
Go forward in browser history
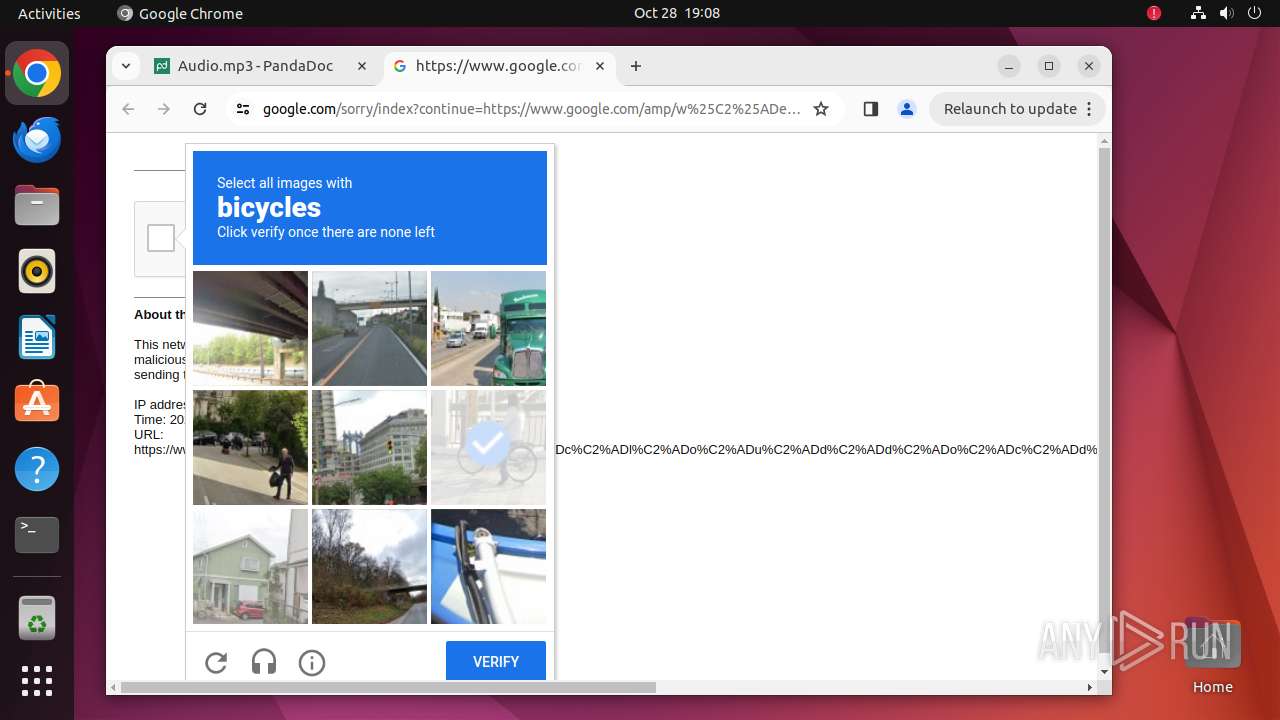[x=164, y=109]
